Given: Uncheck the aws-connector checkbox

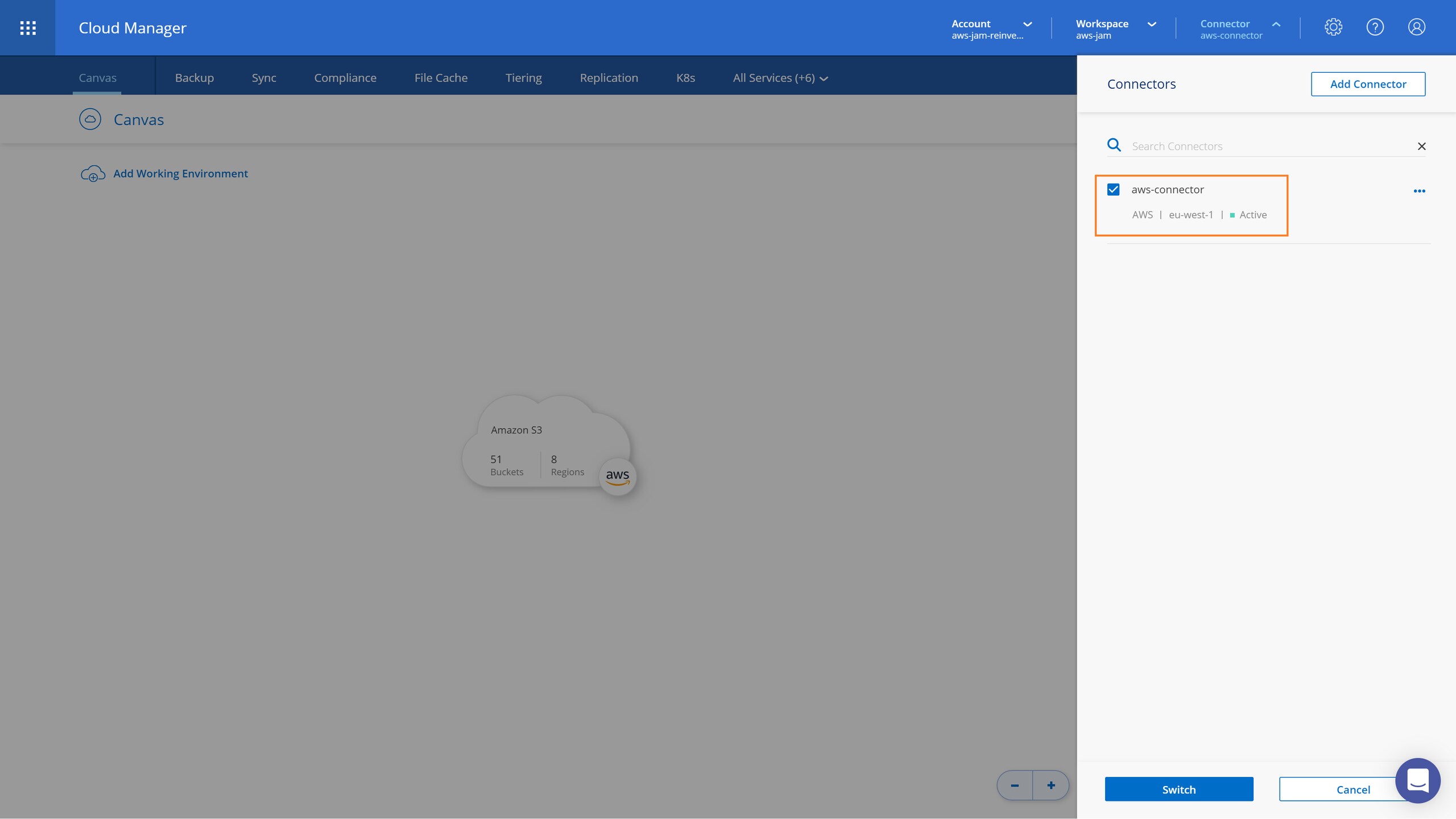Looking at the screenshot, I should tap(1113, 189).
